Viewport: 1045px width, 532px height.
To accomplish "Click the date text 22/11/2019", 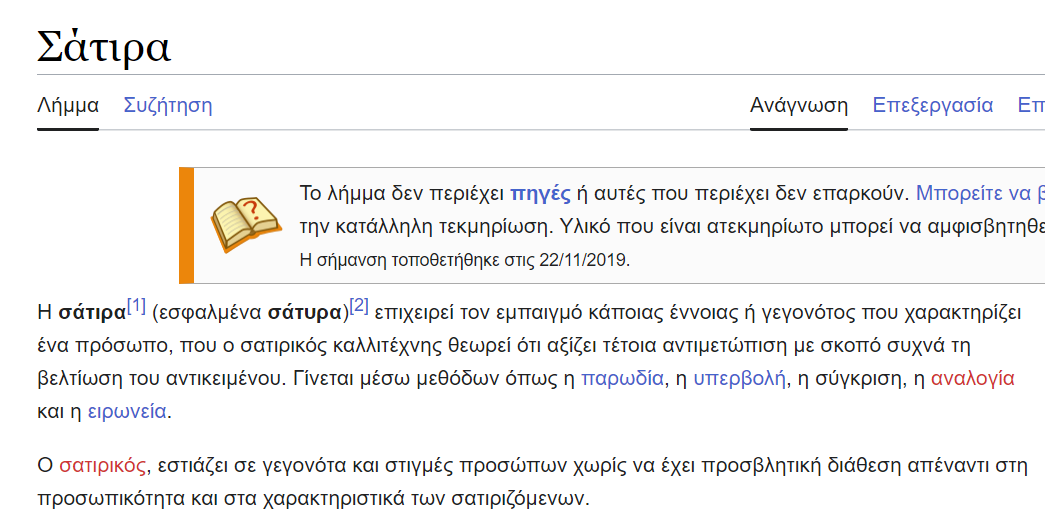I will click(582, 259).
